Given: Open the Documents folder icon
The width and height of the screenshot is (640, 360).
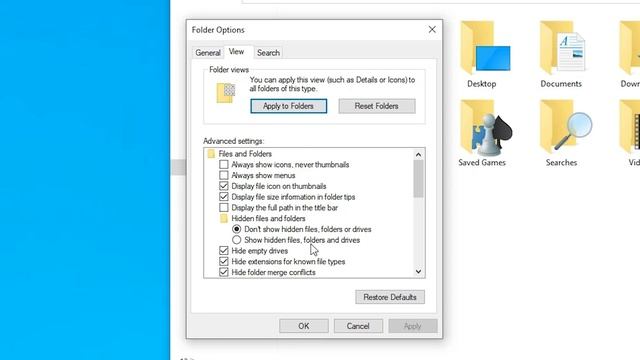Looking at the screenshot, I should click(x=562, y=48).
